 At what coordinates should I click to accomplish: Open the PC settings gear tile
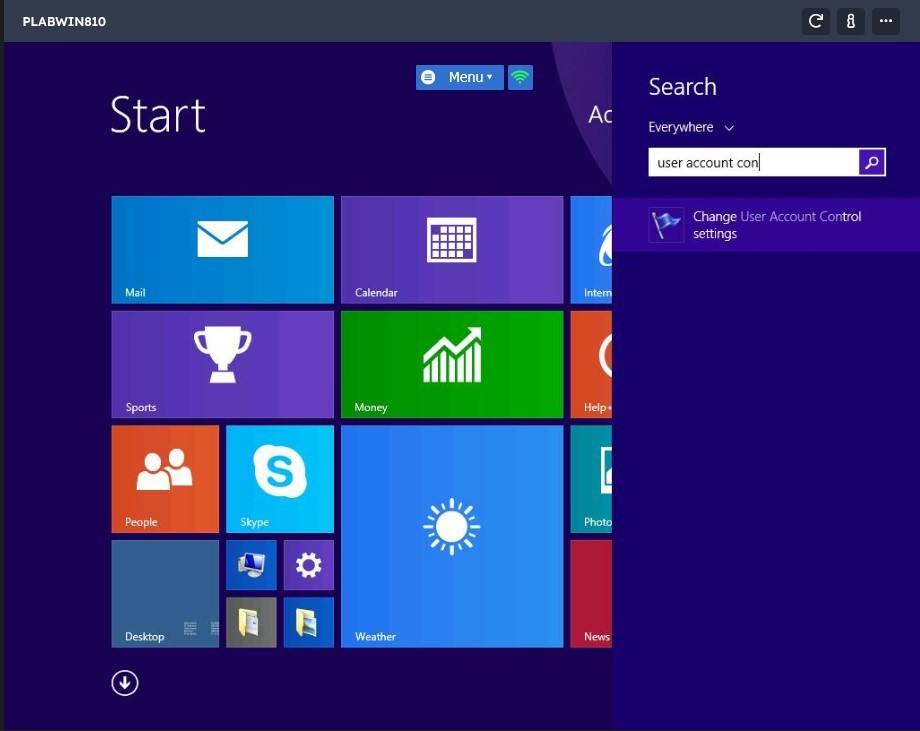(x=309, y=565)
